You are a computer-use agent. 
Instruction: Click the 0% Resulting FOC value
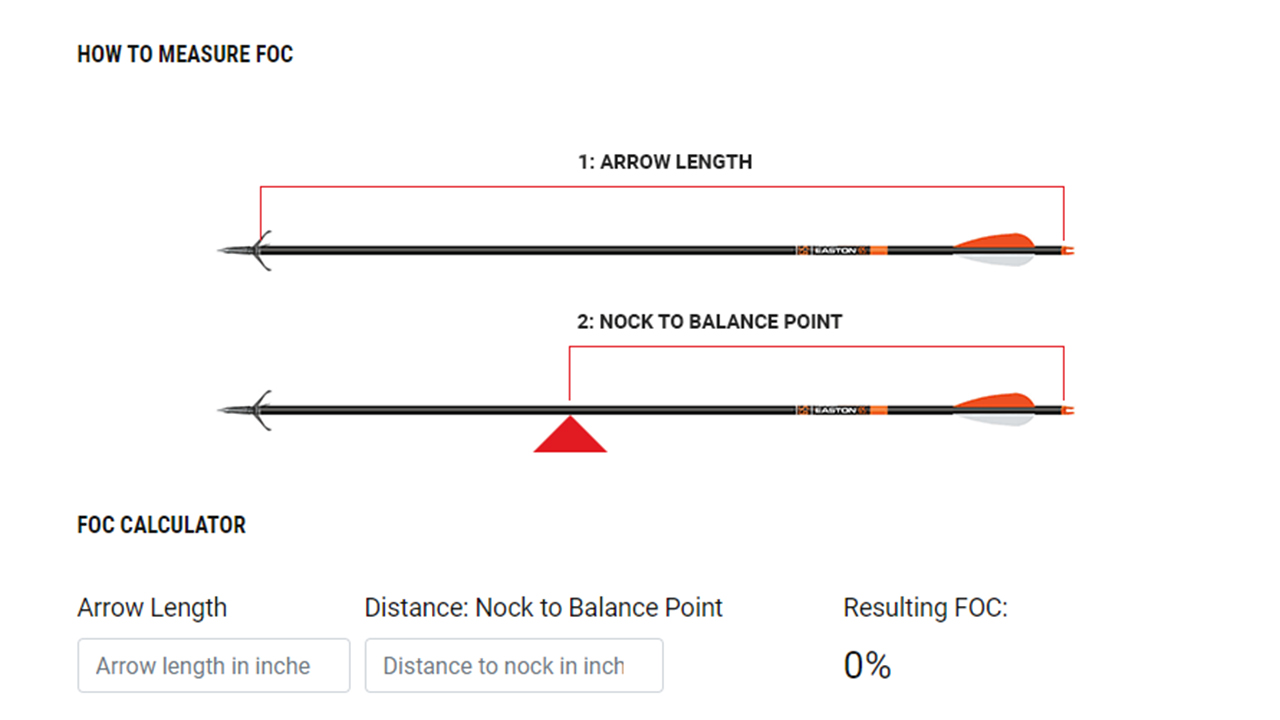[x=867, y=666]
